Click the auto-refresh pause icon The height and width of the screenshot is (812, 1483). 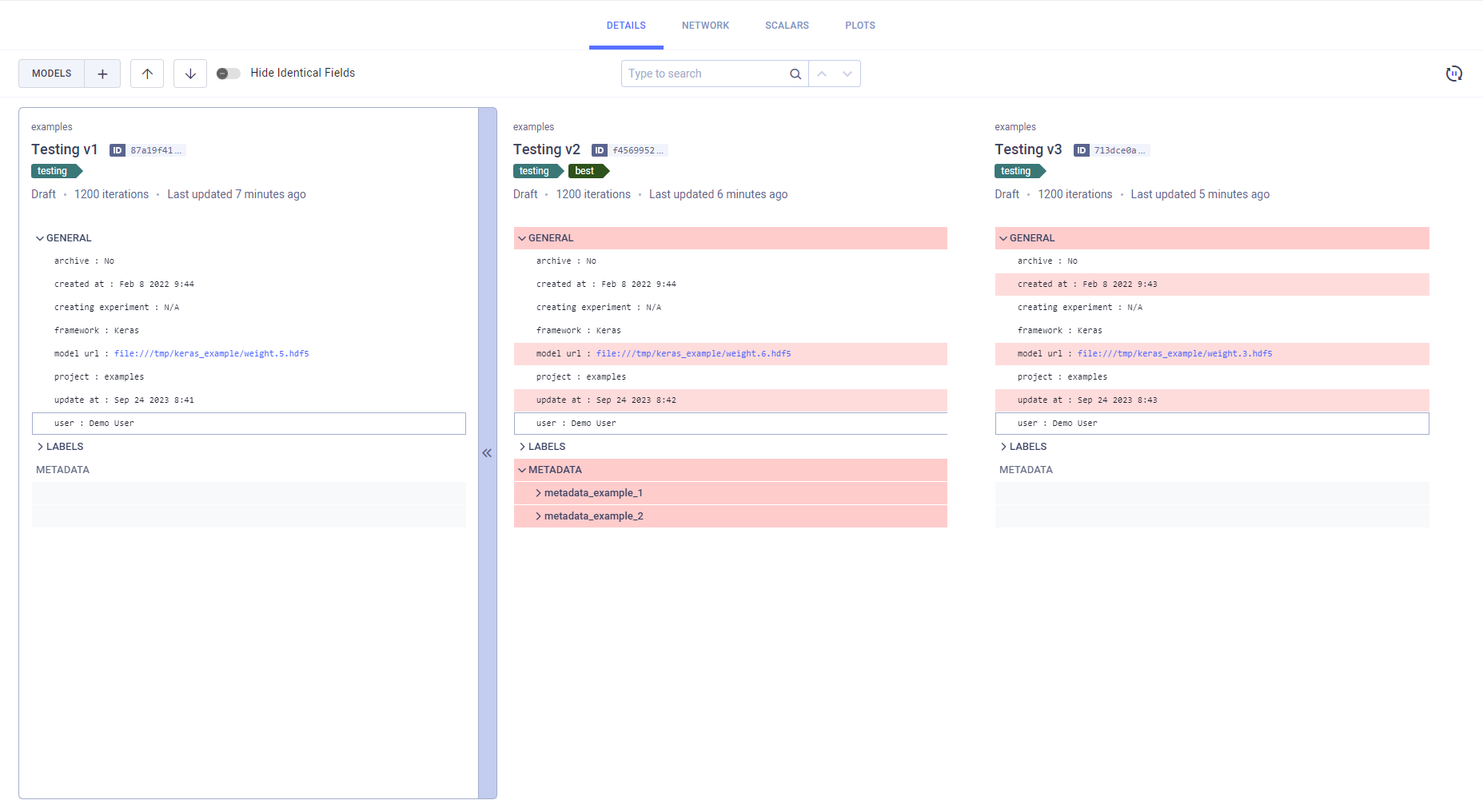coord(1453,74)
